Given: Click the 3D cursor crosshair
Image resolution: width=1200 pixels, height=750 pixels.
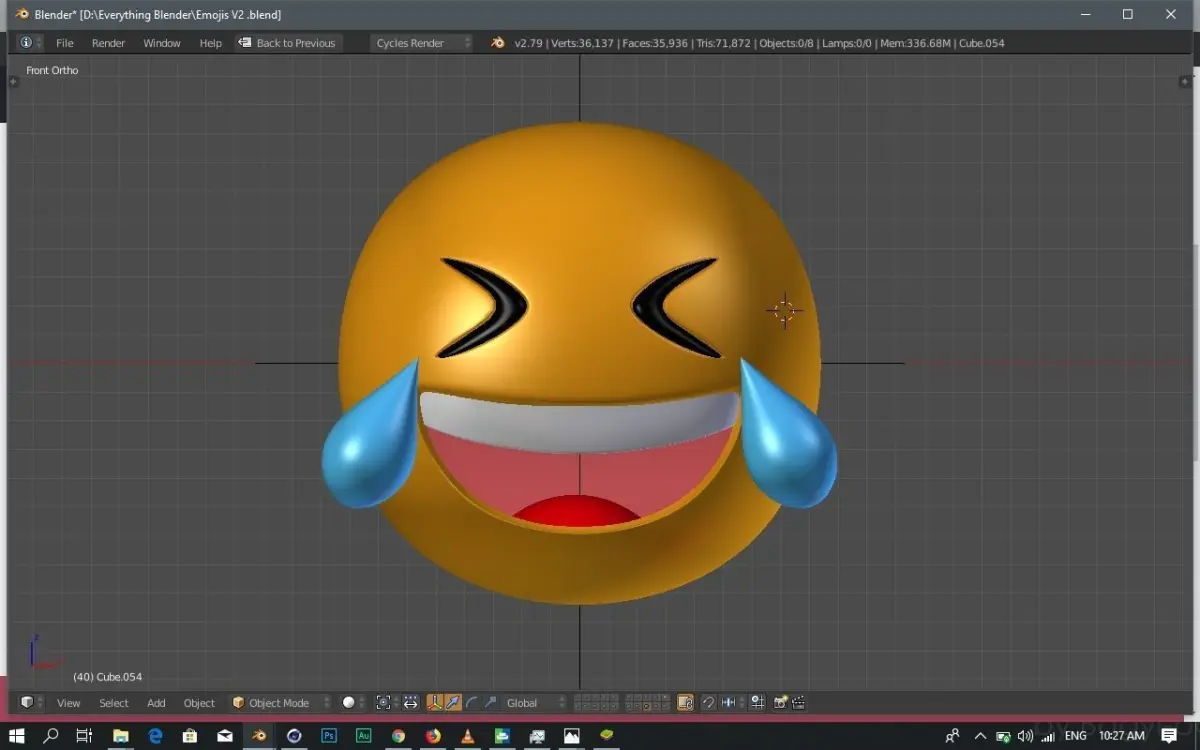Looking at the screenshot, I should (x=784, y=310).
